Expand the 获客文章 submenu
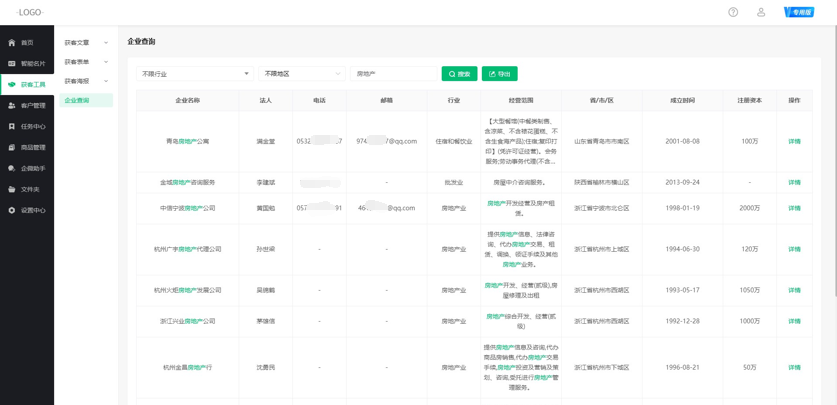 (85, 43)
